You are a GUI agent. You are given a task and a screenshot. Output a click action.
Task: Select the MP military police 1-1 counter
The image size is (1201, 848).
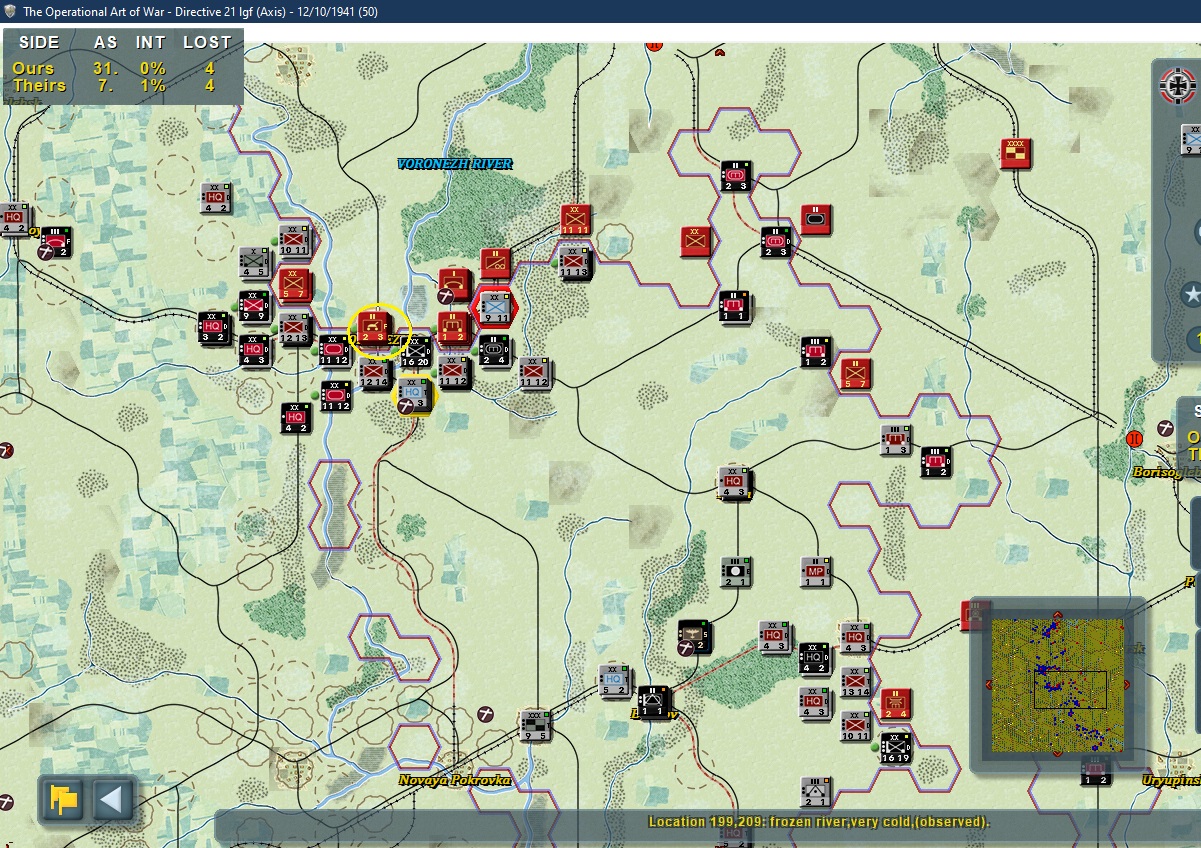click(816, 572)
